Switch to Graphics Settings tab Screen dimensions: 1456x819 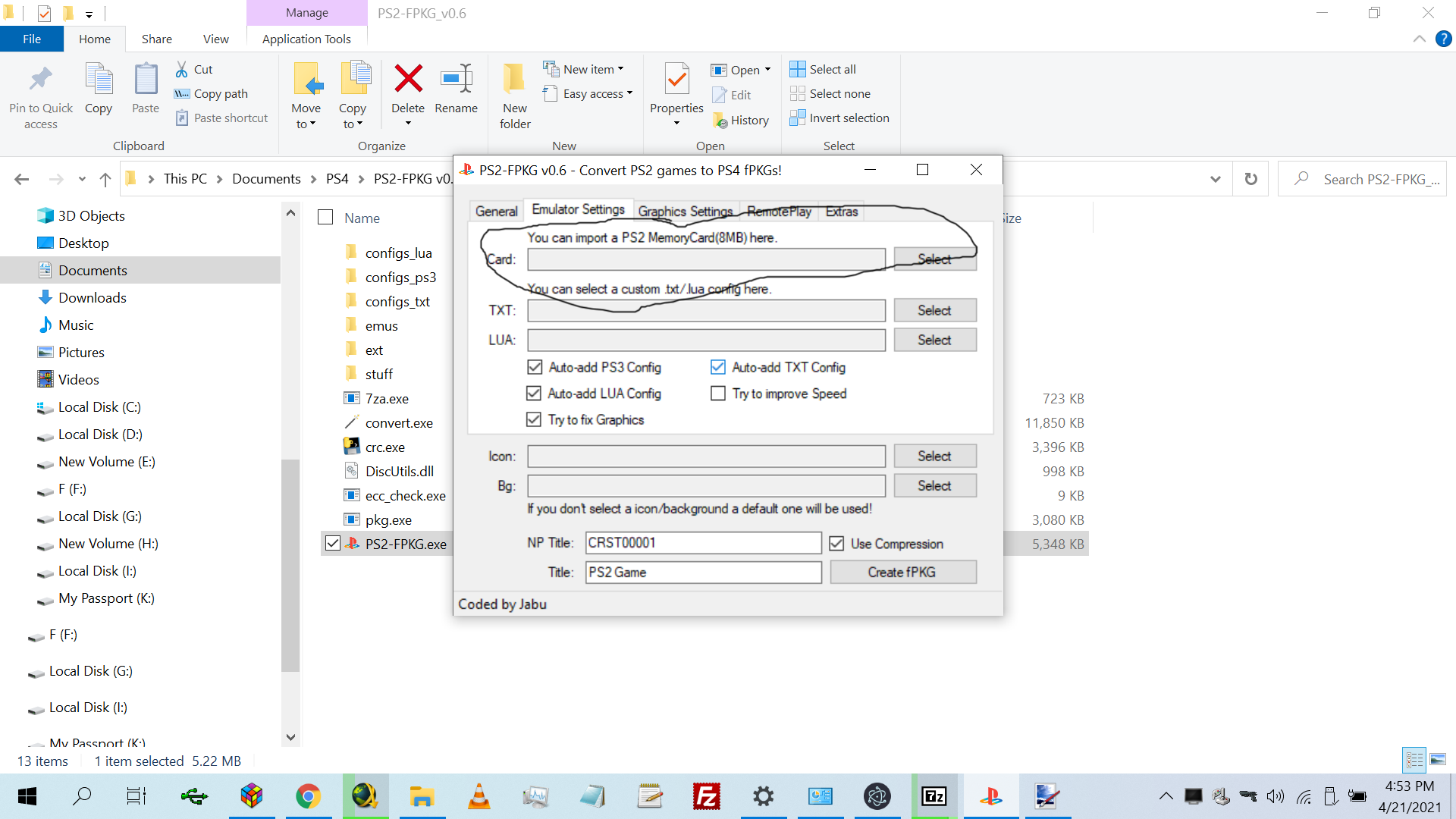click(x=686, y=212)
